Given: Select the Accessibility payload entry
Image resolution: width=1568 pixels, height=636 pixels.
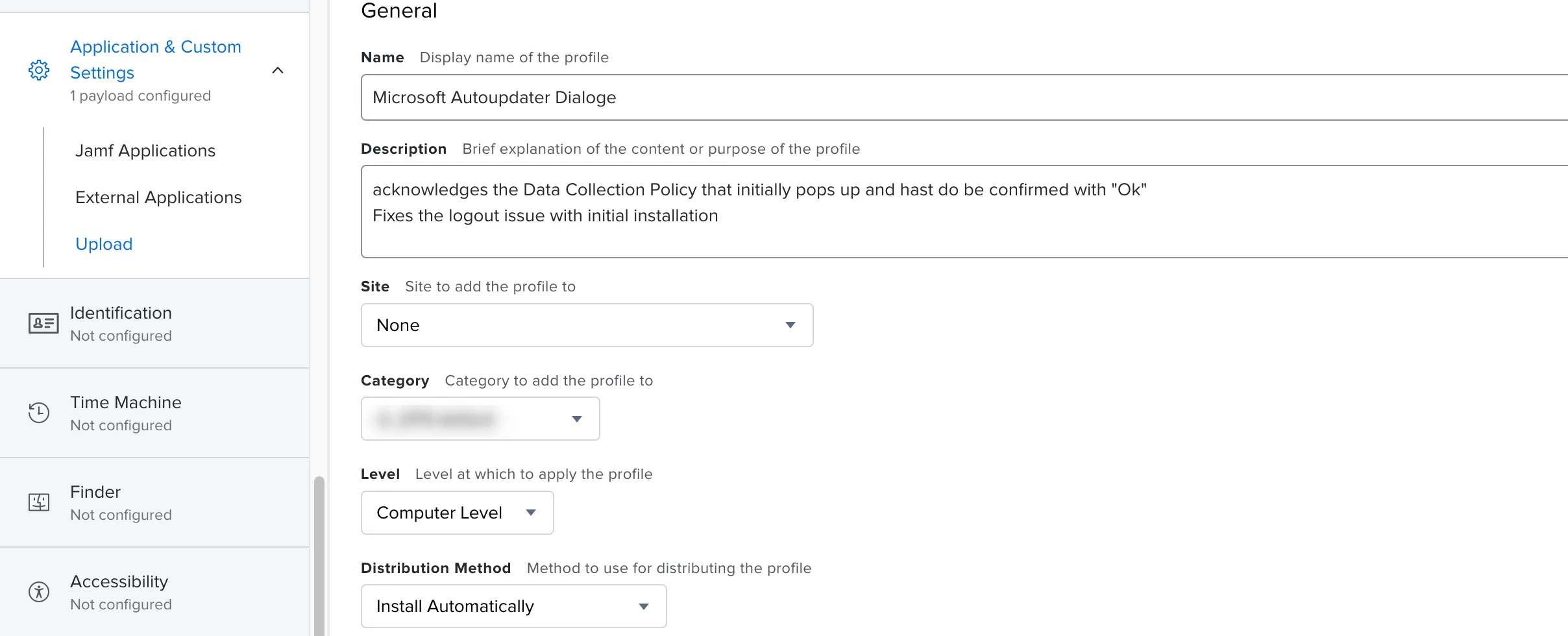Looking at the screenshot, I should point(119,592).
